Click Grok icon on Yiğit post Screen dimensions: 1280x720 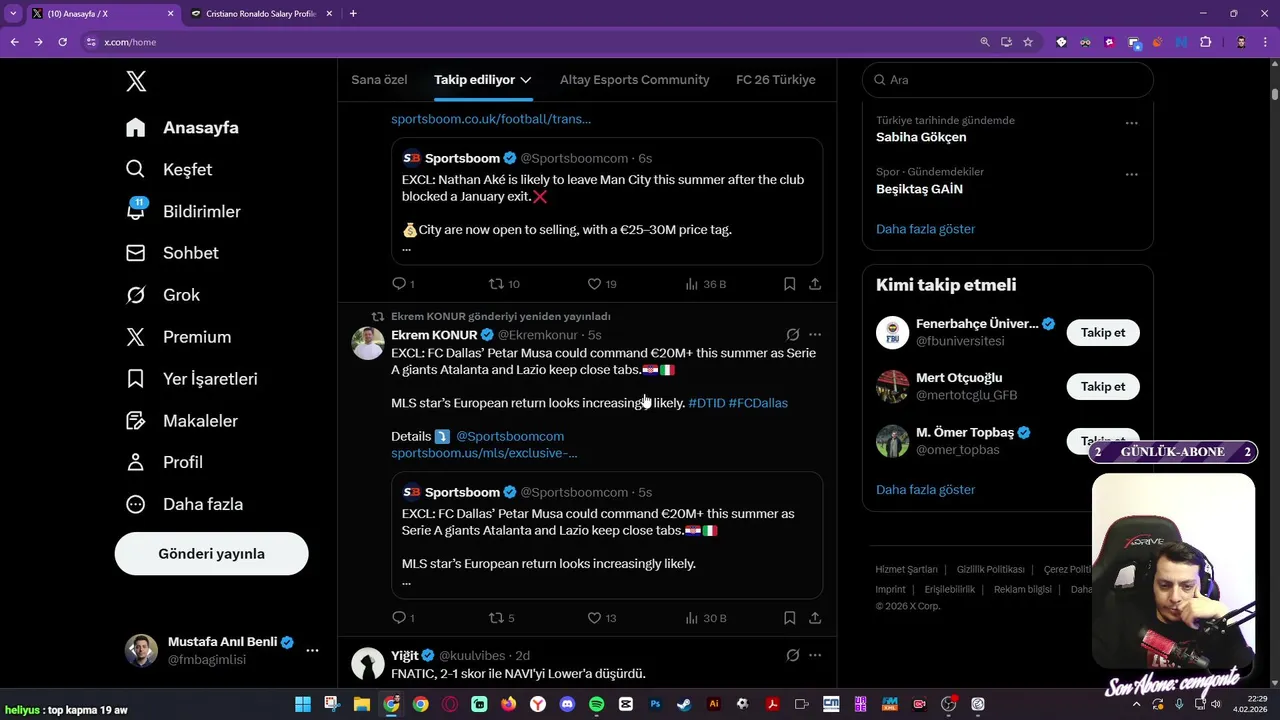click(792, 655)
